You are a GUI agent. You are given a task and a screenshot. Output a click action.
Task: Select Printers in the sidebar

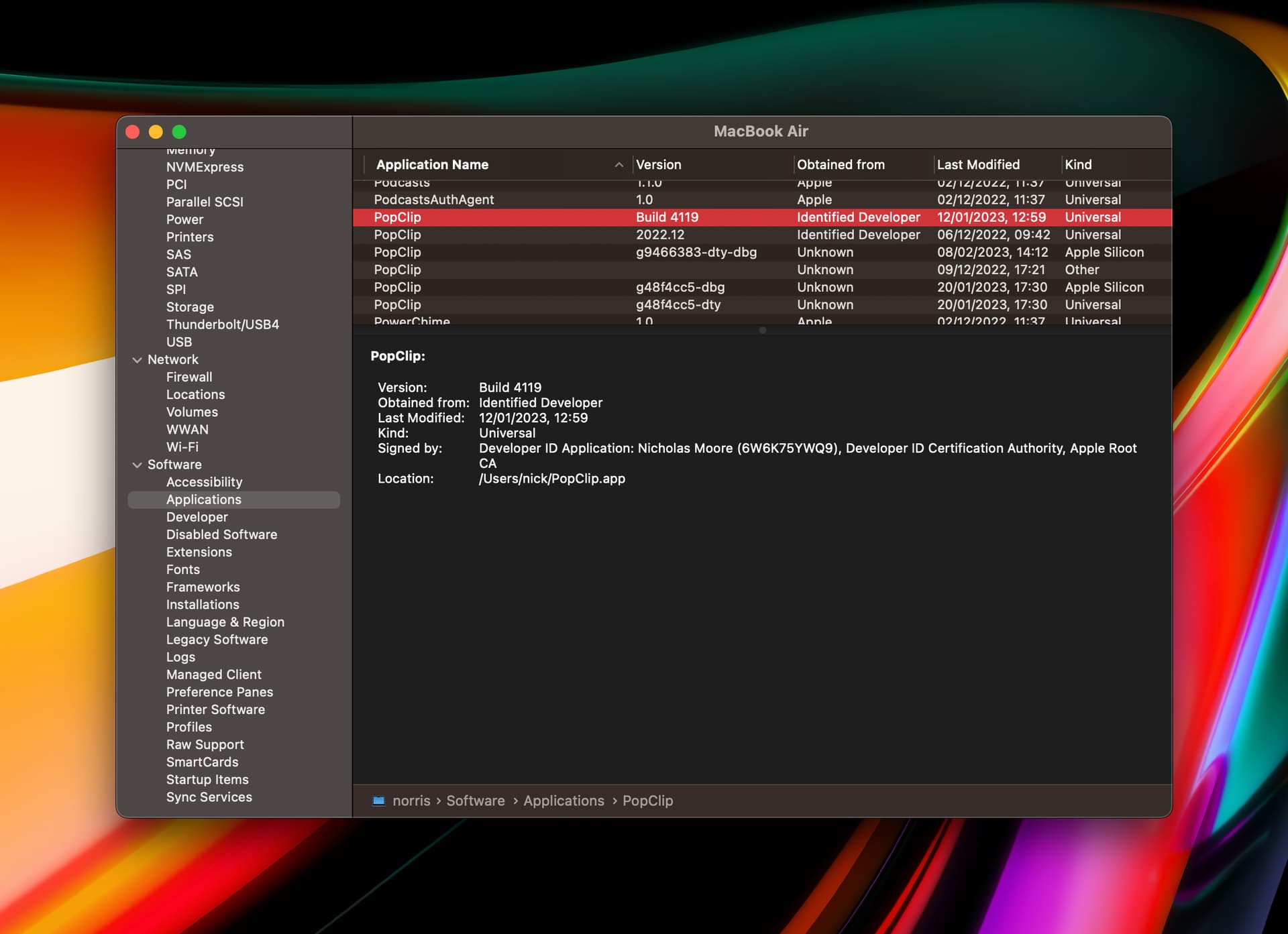point(190,237)
